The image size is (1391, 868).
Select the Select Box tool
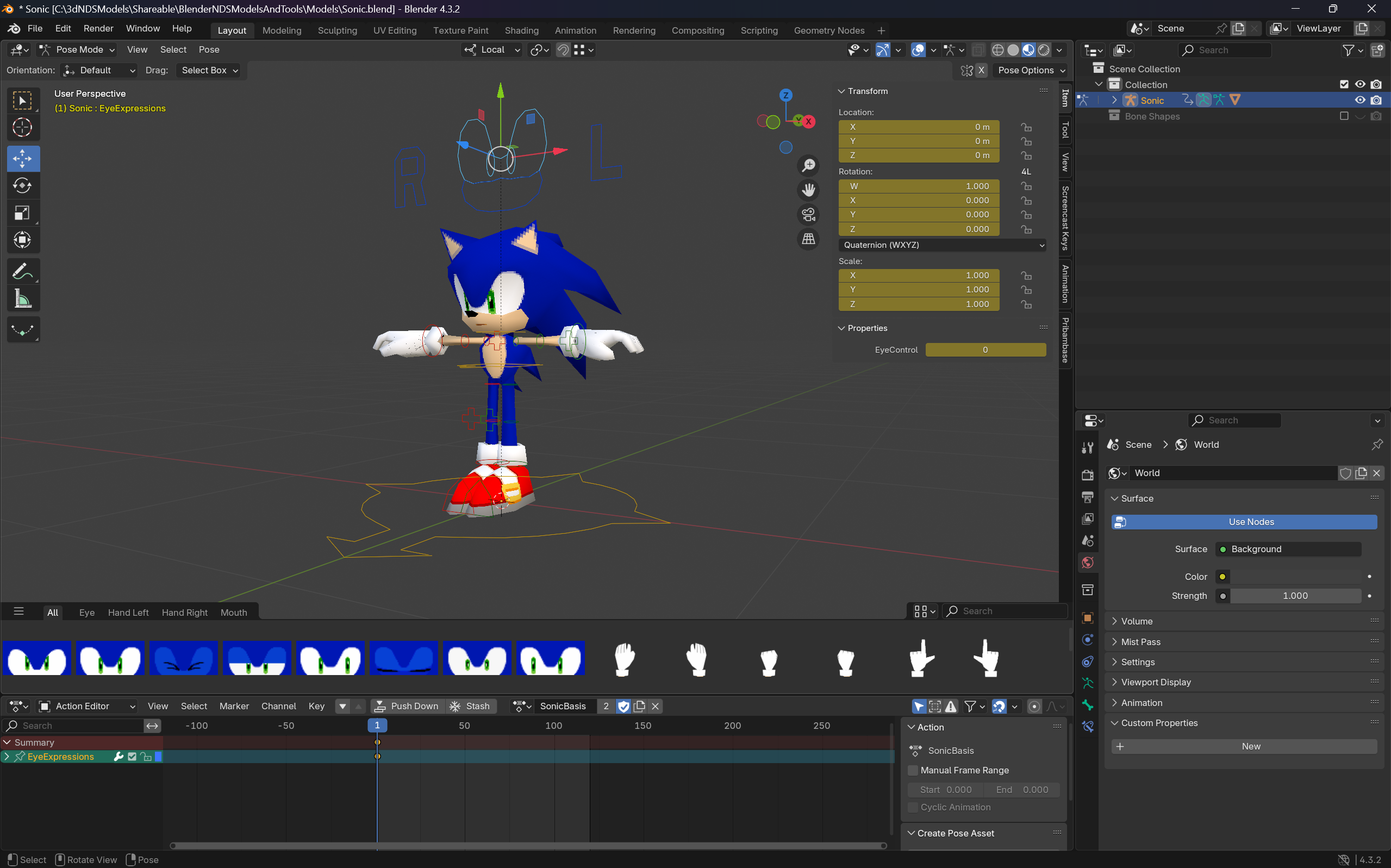(x=22, y=101)
